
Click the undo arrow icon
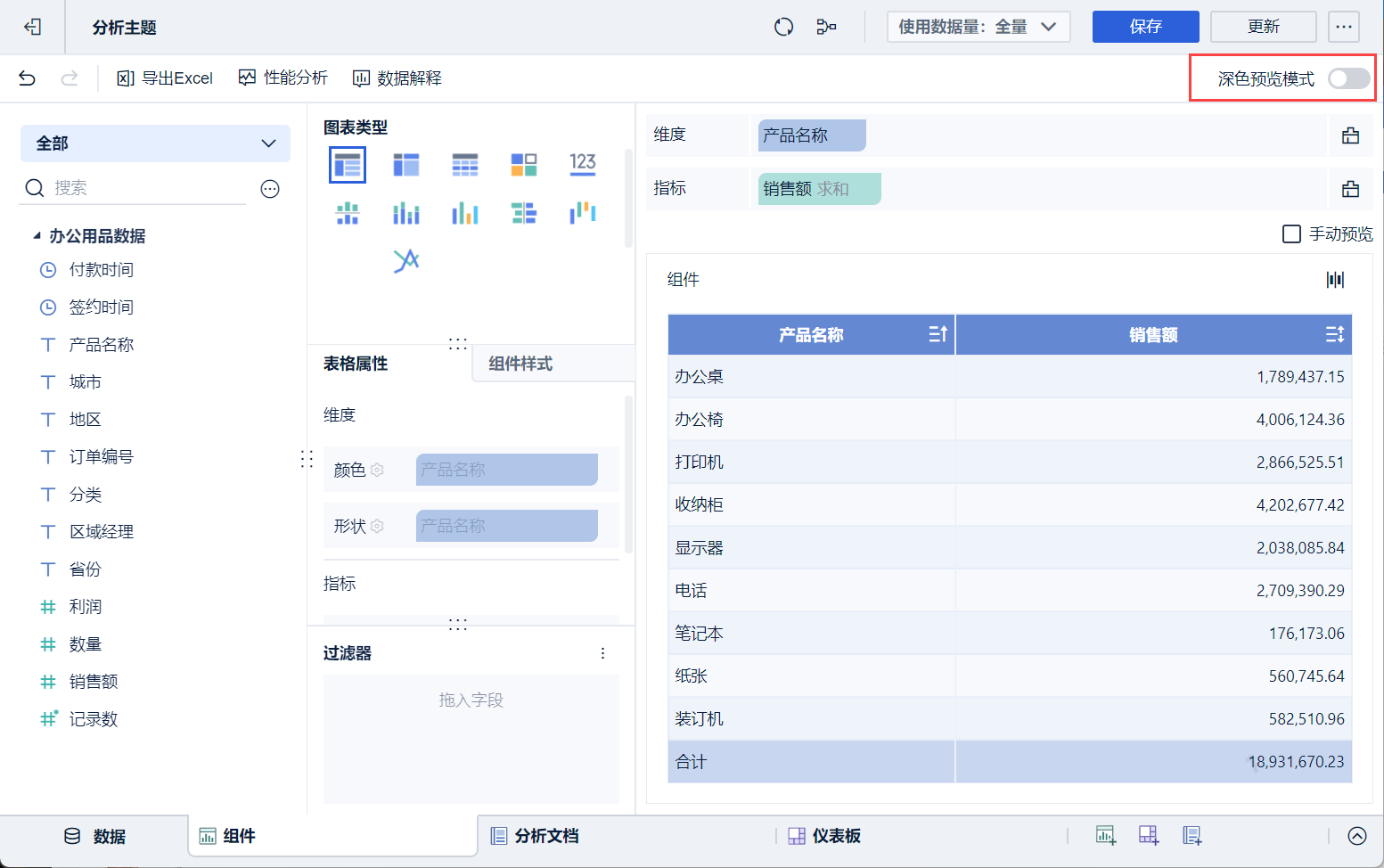point(27,78)
